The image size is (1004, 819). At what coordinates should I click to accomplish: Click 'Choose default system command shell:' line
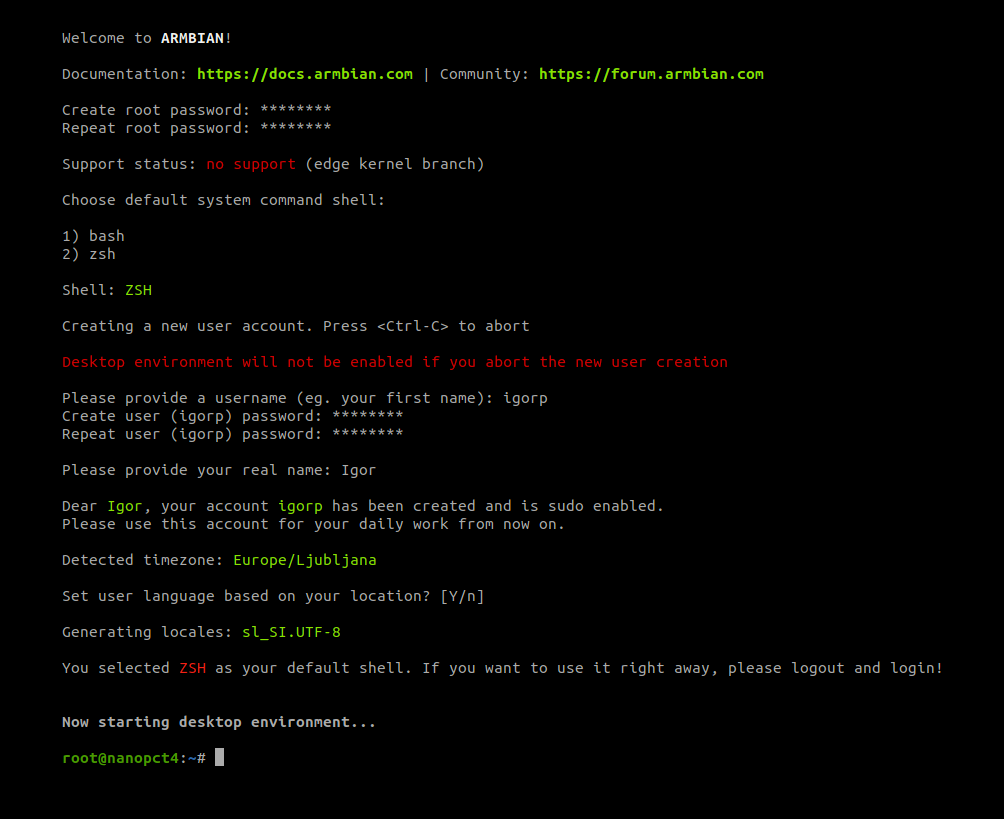[223, 200]
